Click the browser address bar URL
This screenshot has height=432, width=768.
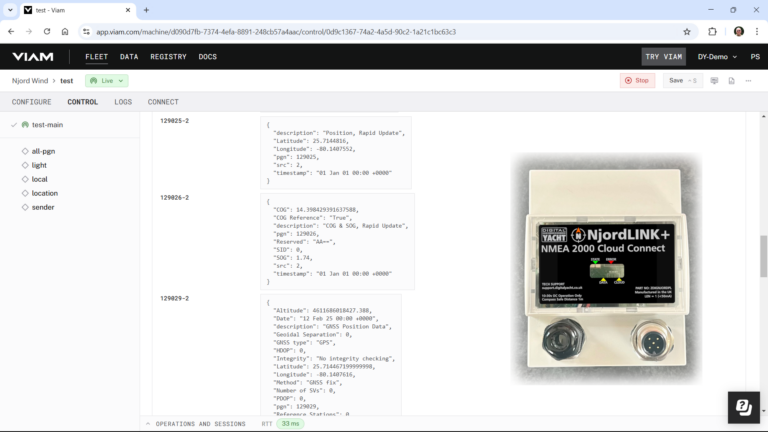pos(276,32)
